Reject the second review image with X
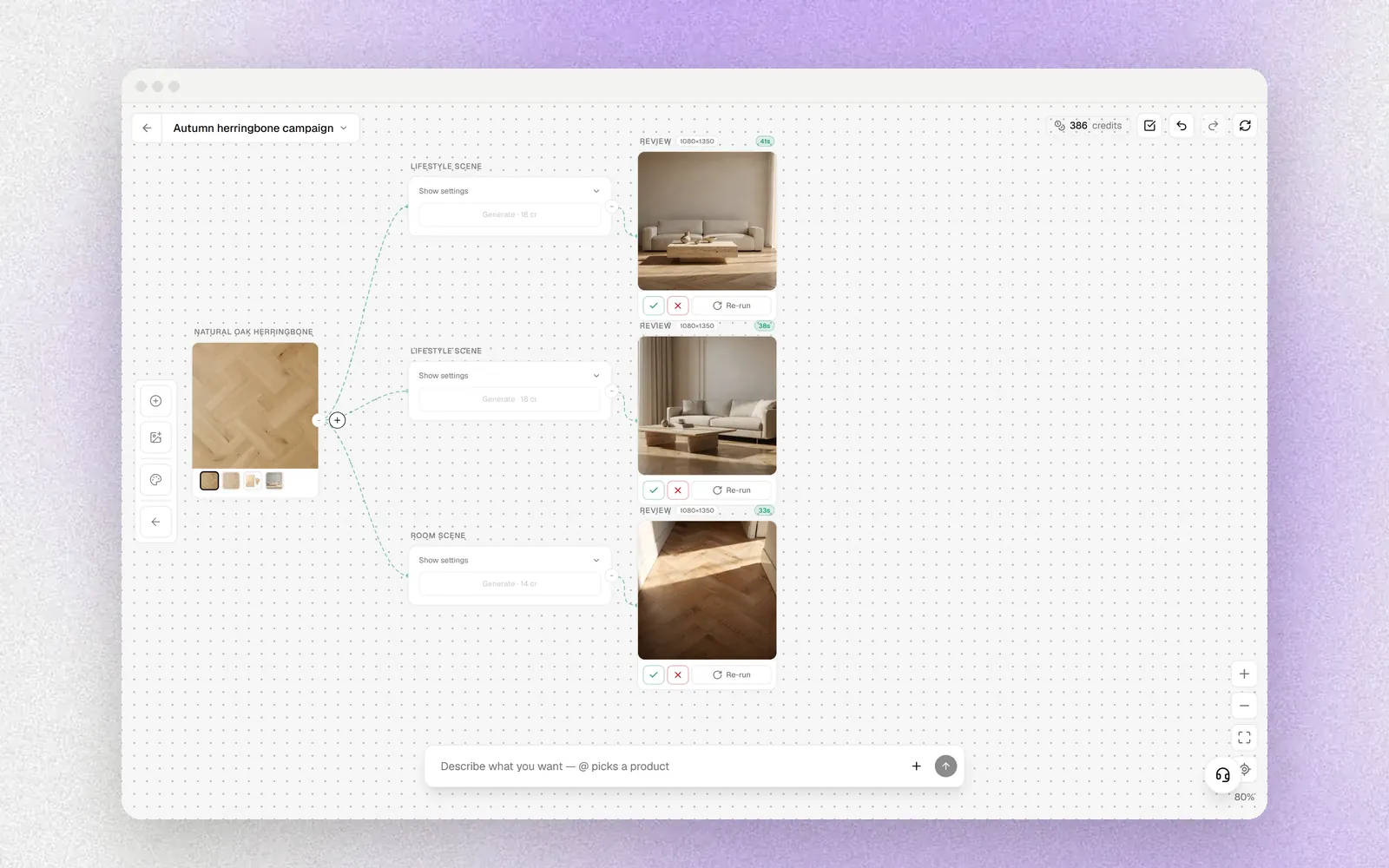The width and height of the screenshot is (1389, 868). pos(678,490)
